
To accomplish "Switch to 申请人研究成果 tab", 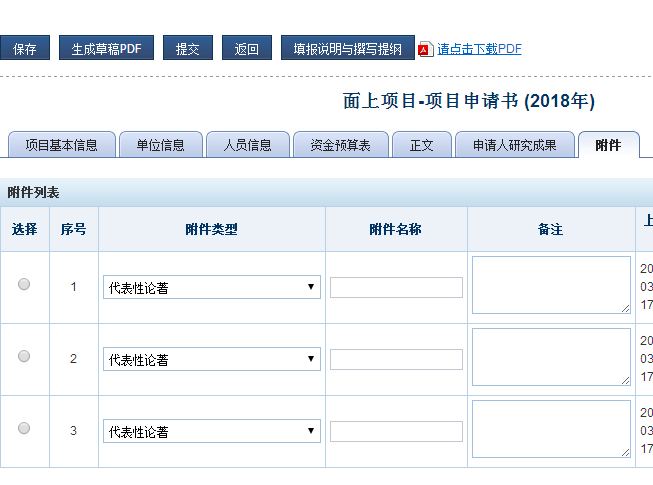I will 515,145.
